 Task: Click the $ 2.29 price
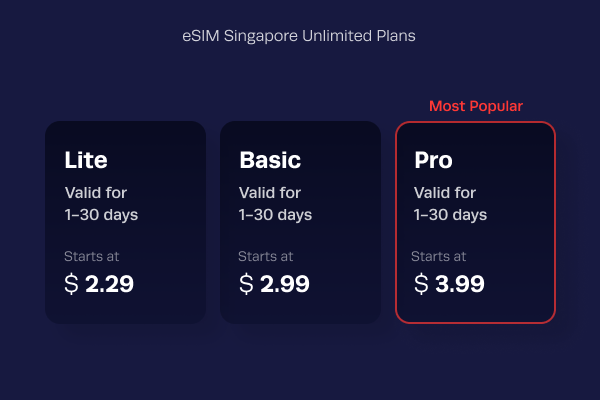pyautogui.click(x=99, y=284)
